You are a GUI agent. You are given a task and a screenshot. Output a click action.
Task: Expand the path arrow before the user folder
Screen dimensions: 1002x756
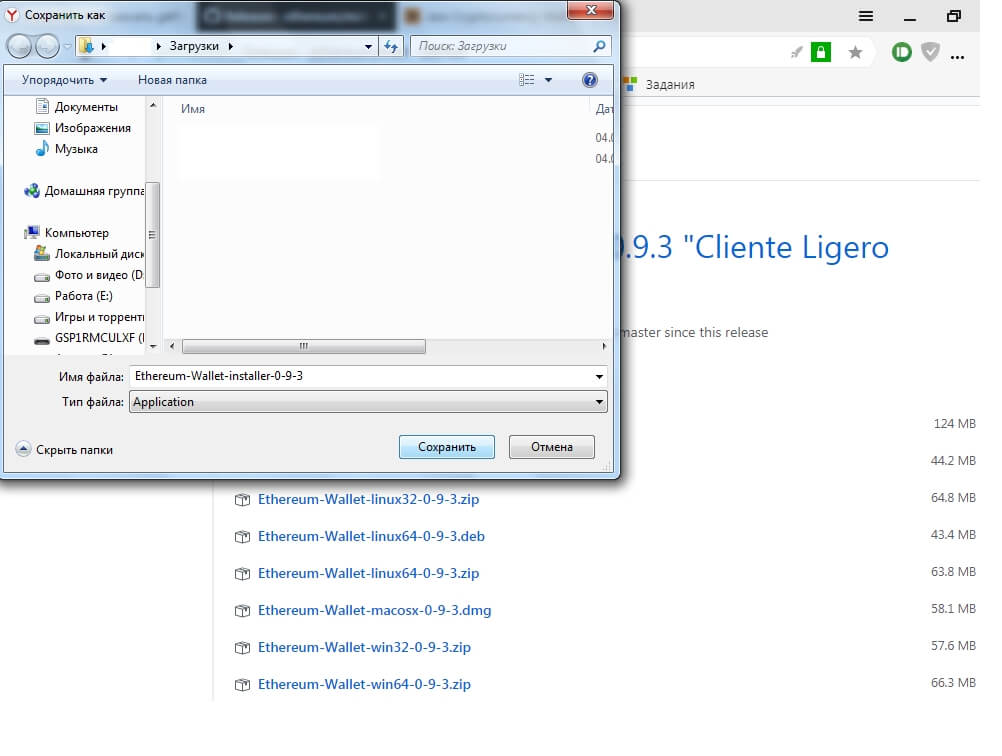pyautogui.click(x=104, y=46)
